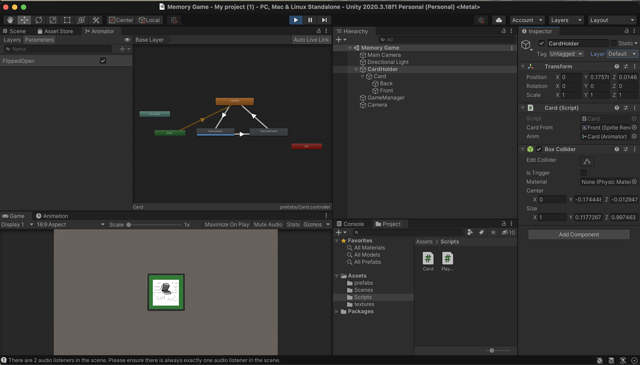Toggle Mute Audio in Game view
This screenshot has height=365, width=640.
pos(268,225)
